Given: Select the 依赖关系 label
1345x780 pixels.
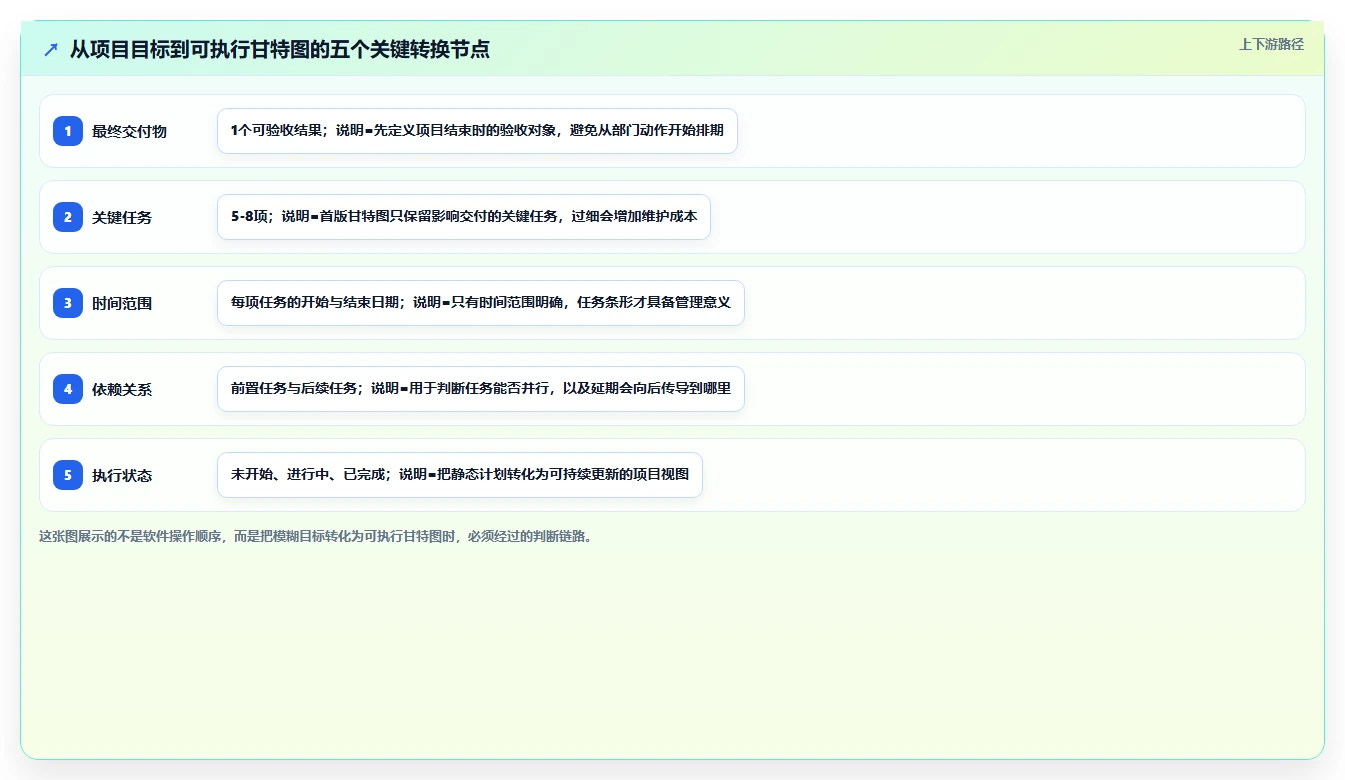Looking at the screenshot, I should point(122,389).
